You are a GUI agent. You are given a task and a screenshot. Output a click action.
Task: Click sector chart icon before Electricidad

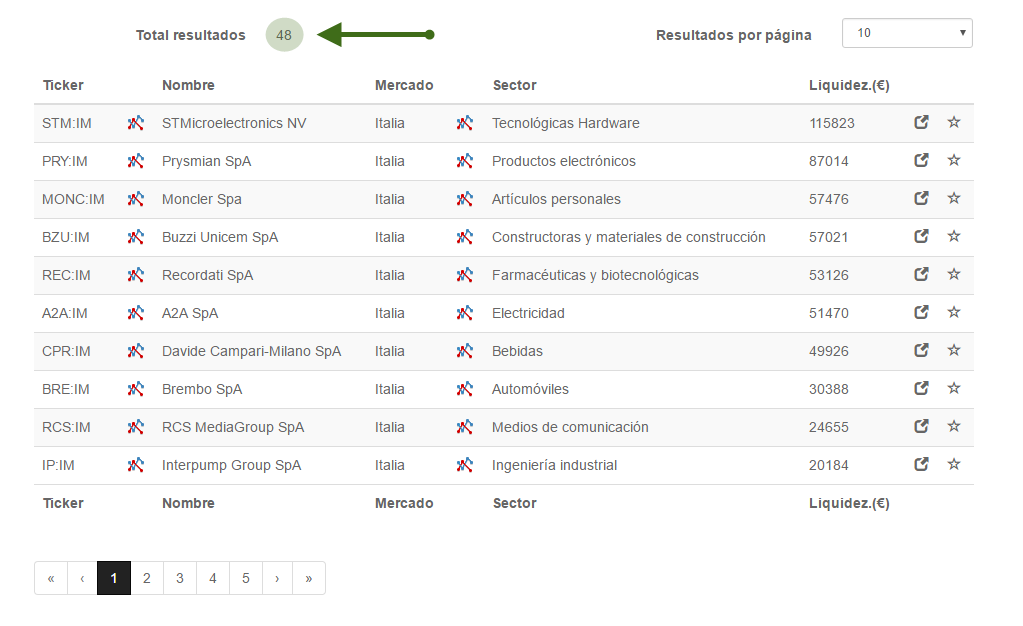pyautogui.click(x=465, y=313)
